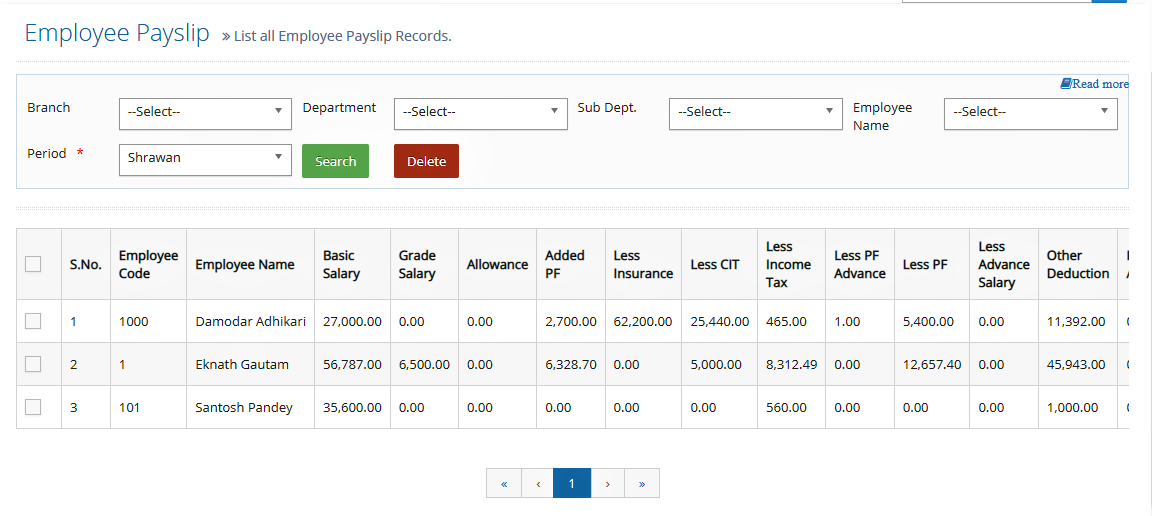Viewport: 1152px width, 516px height.
Task: Click the Less PF Advance column header
Action: pyautogui.click(x=860, y=265)
